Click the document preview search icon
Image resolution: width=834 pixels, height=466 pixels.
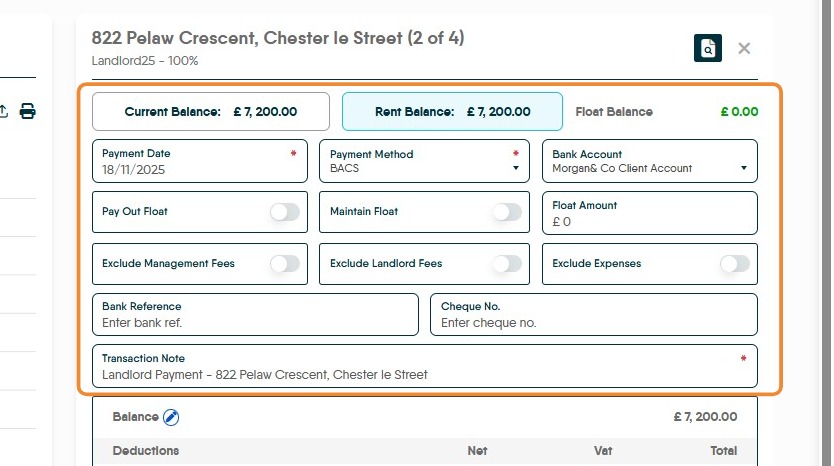tap(707, 48)
